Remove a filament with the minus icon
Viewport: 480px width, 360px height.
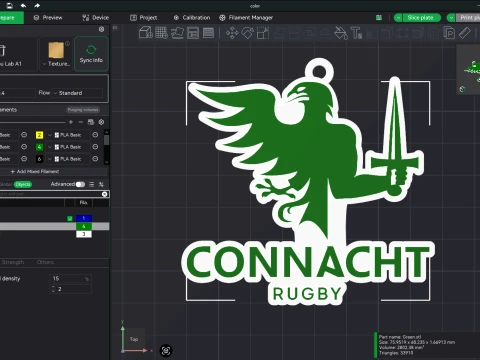point(80,122)
